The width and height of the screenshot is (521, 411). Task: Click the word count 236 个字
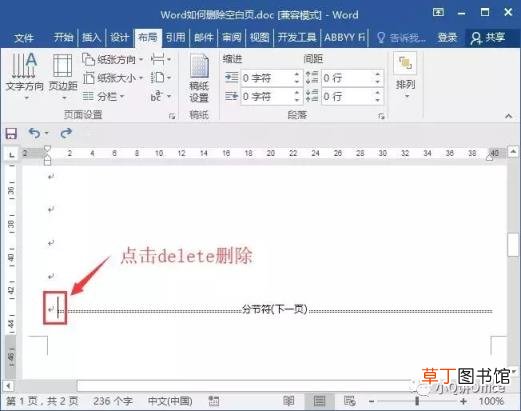(113, 401)
